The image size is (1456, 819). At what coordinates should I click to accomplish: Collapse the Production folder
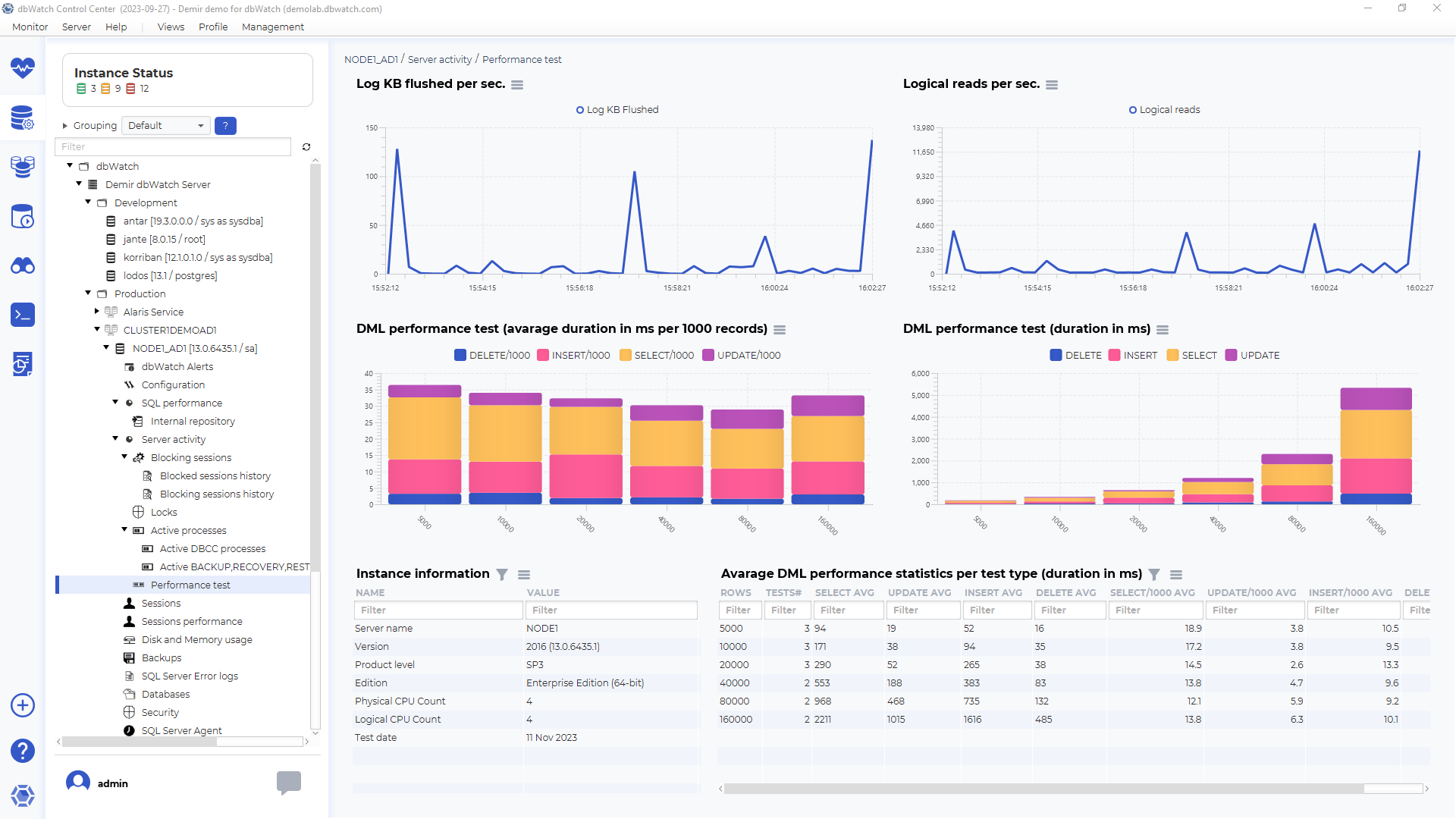point(88,293)
